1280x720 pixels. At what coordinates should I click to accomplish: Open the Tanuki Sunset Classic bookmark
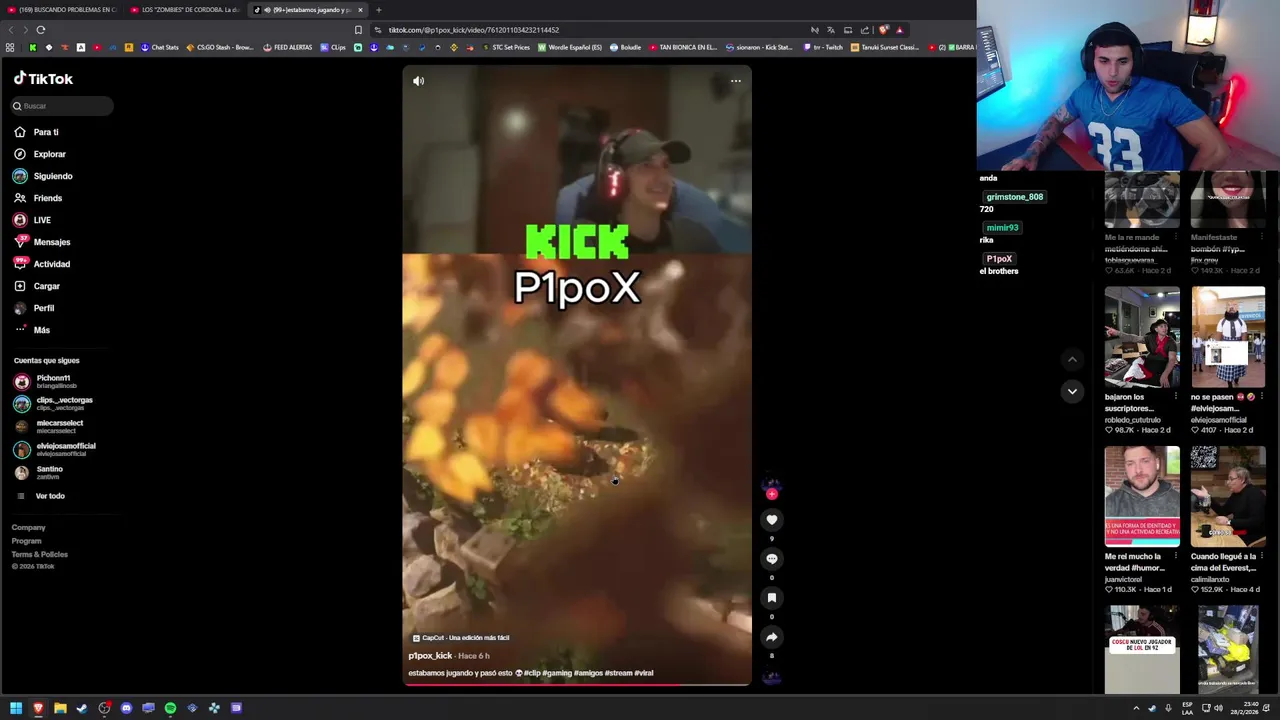(x=885, y=47)
